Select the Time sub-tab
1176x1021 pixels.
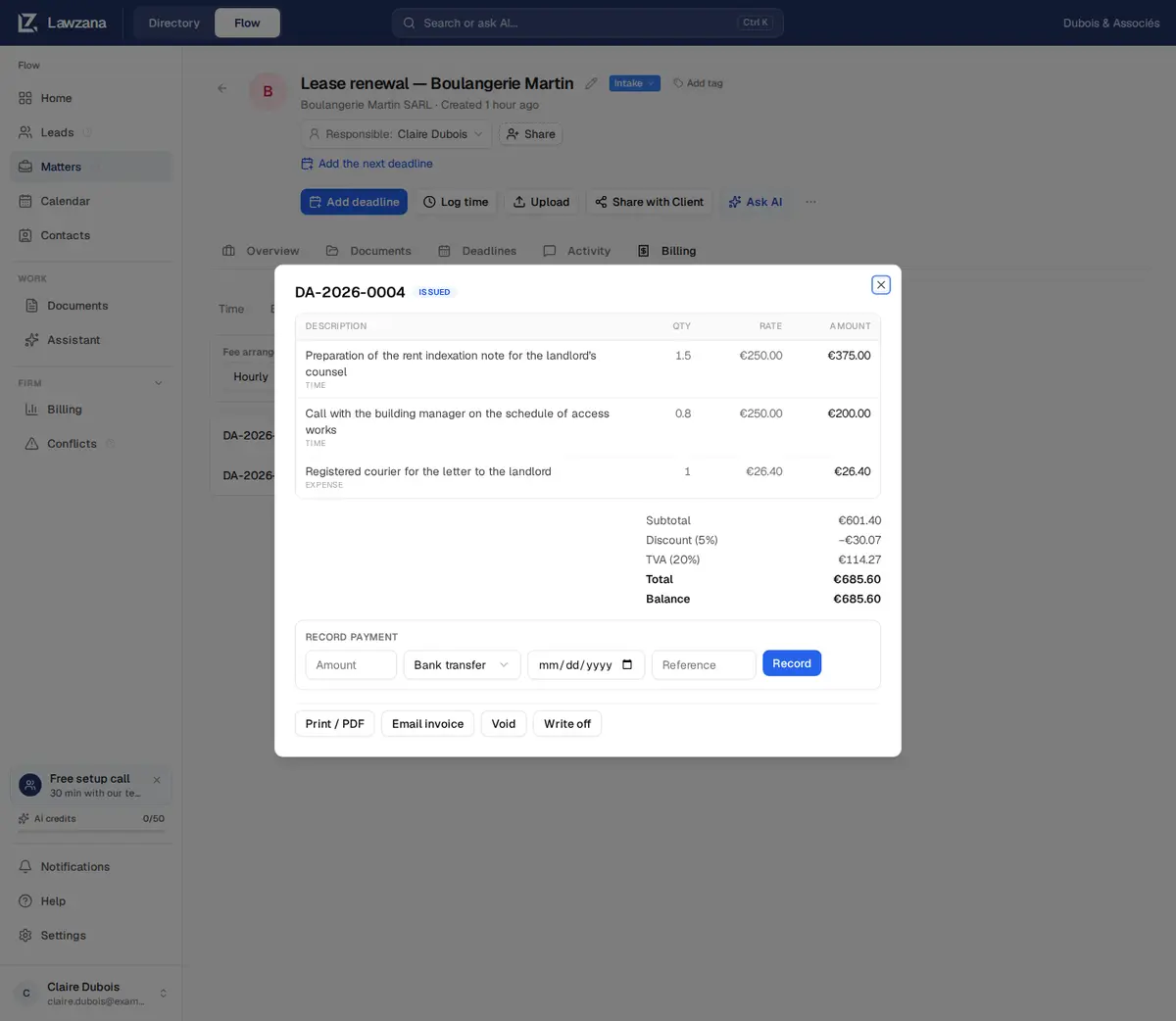pyautogui.click(x=231, y=309)
